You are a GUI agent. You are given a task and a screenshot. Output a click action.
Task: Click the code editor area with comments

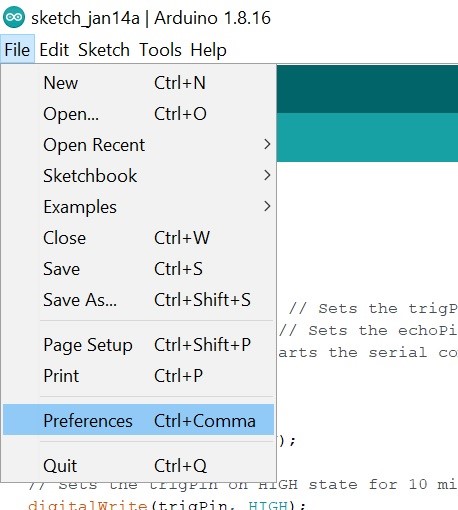tap(367, 333)
